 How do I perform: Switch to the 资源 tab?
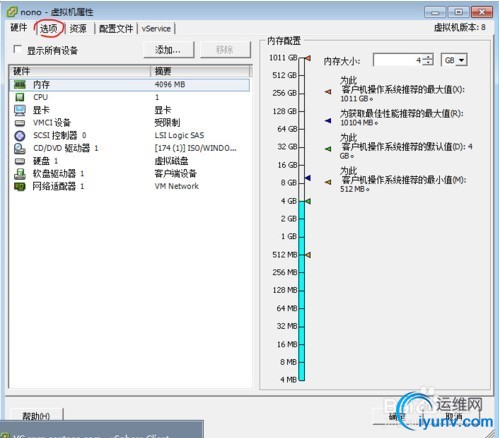tap(78, 29)
